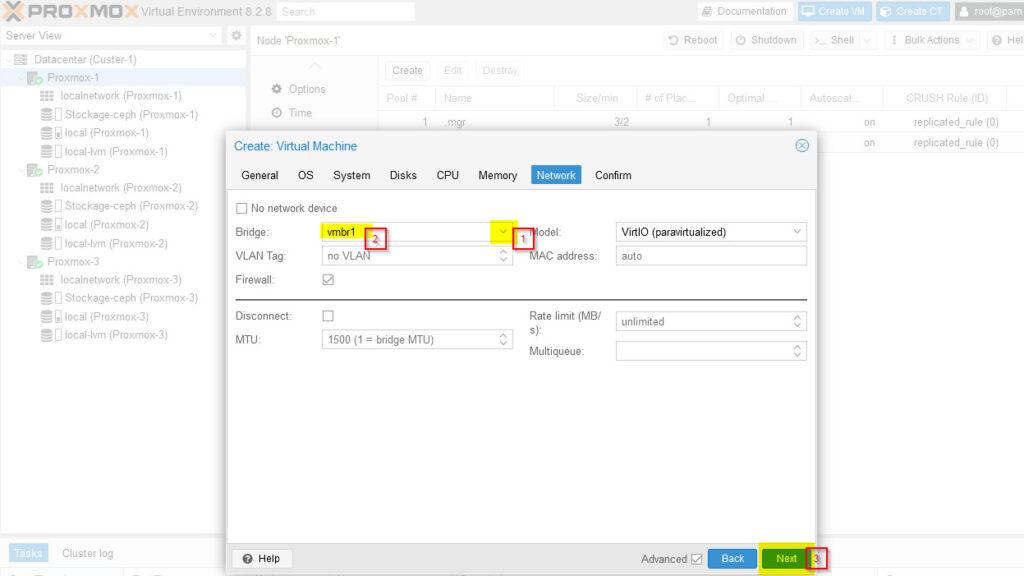This screenshot has width=1024, height=576.
Task: Click the VLAN Tag spinner arrows
Action: click(x=503, y=256)
